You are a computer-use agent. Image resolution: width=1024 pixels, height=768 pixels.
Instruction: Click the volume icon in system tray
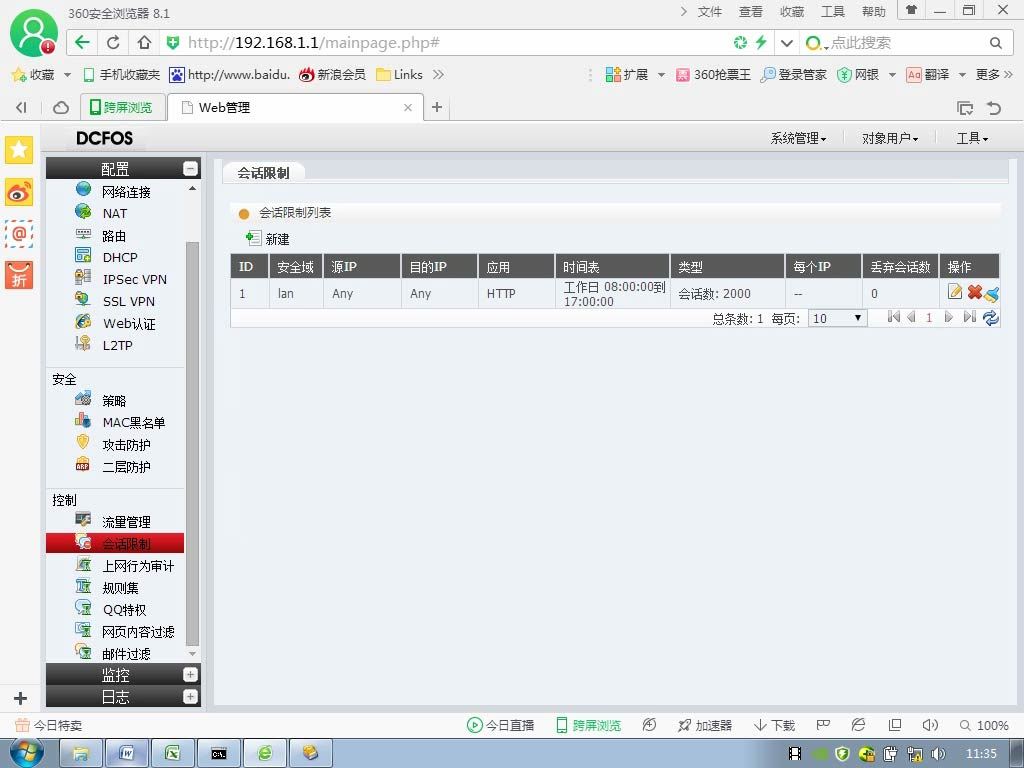pos(938,754)
